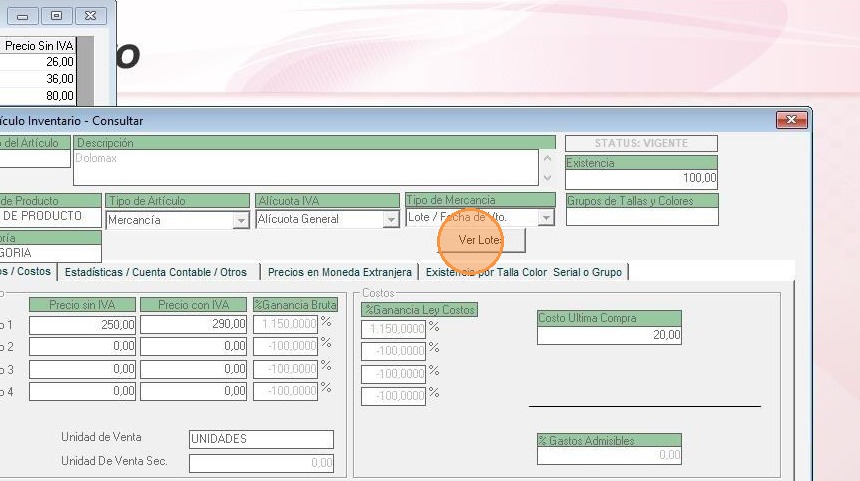
Task: Click the Existencia field showing 100,00
Action: (x=641, y=178)
